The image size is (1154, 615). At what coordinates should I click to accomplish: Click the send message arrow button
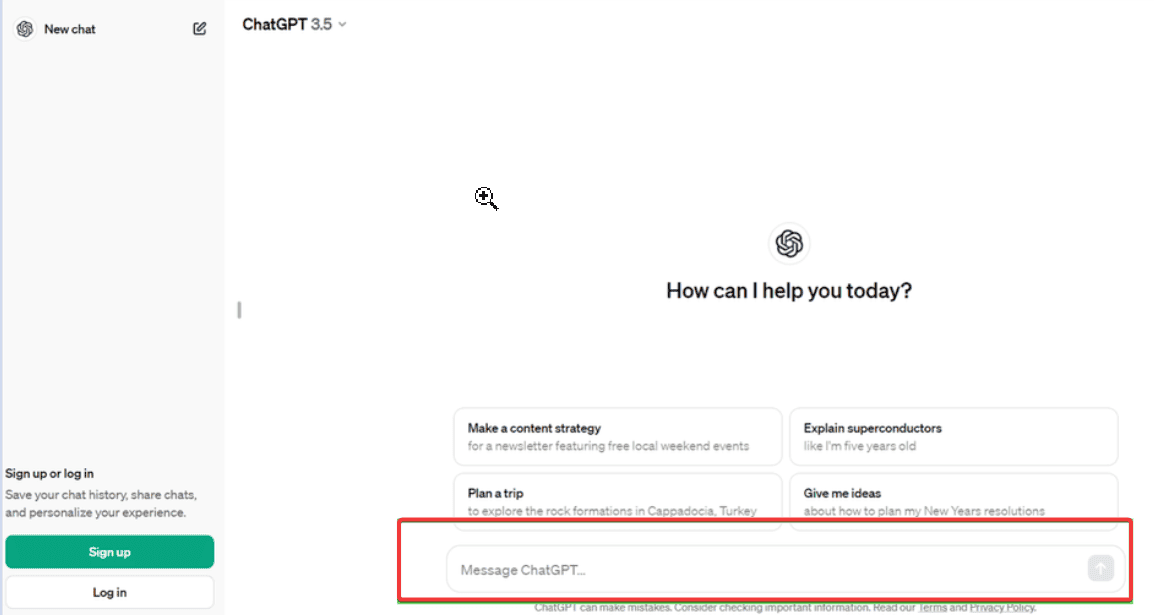(1100, 568)
